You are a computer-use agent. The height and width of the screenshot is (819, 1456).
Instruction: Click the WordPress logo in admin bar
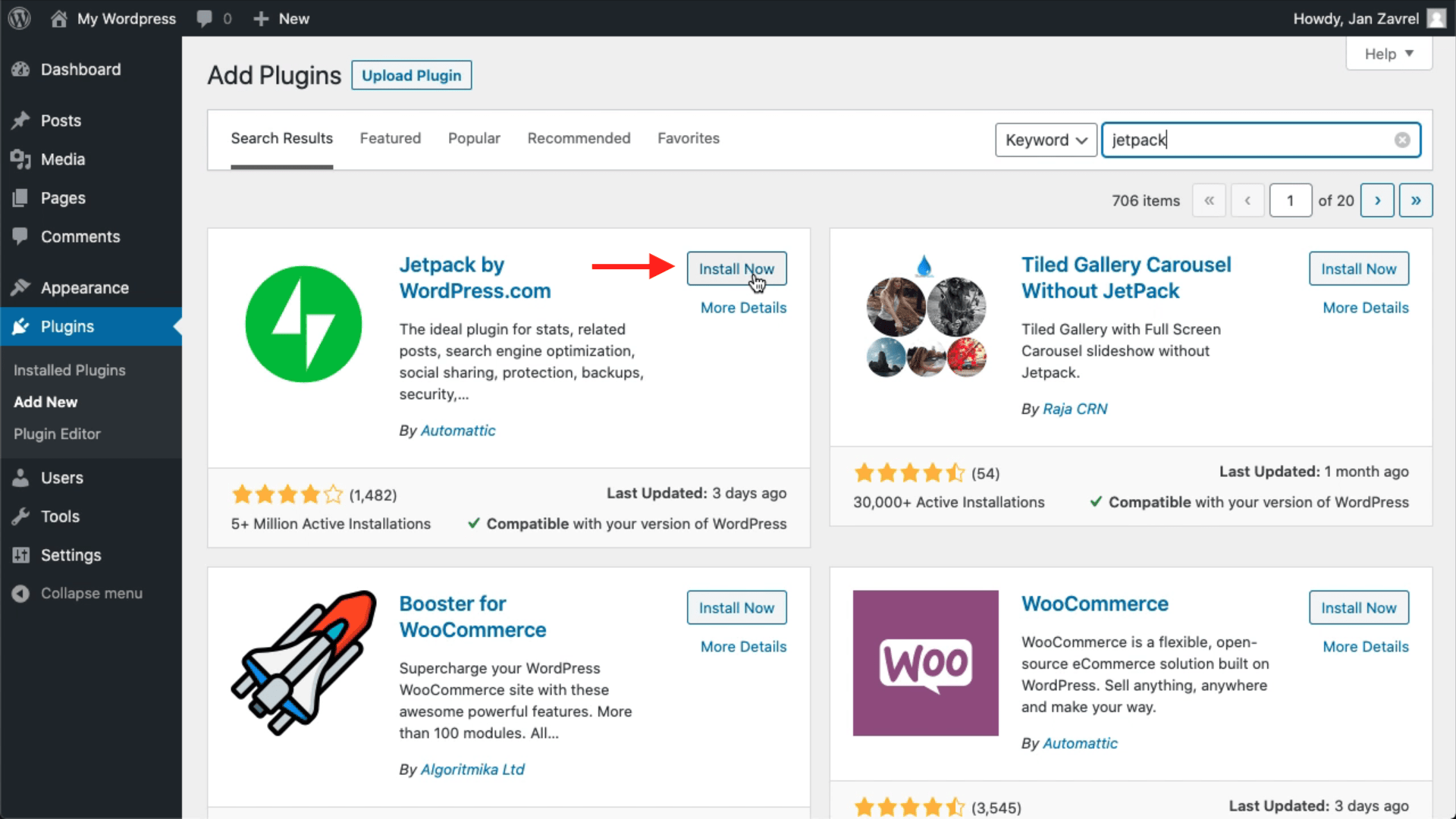coord(20,18)
